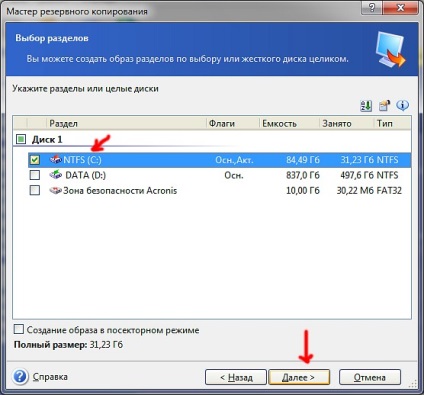Image resolution: width=424 pixels, height=395 pixels.
Task: Open the Справка help link
Action: (50, 377)
